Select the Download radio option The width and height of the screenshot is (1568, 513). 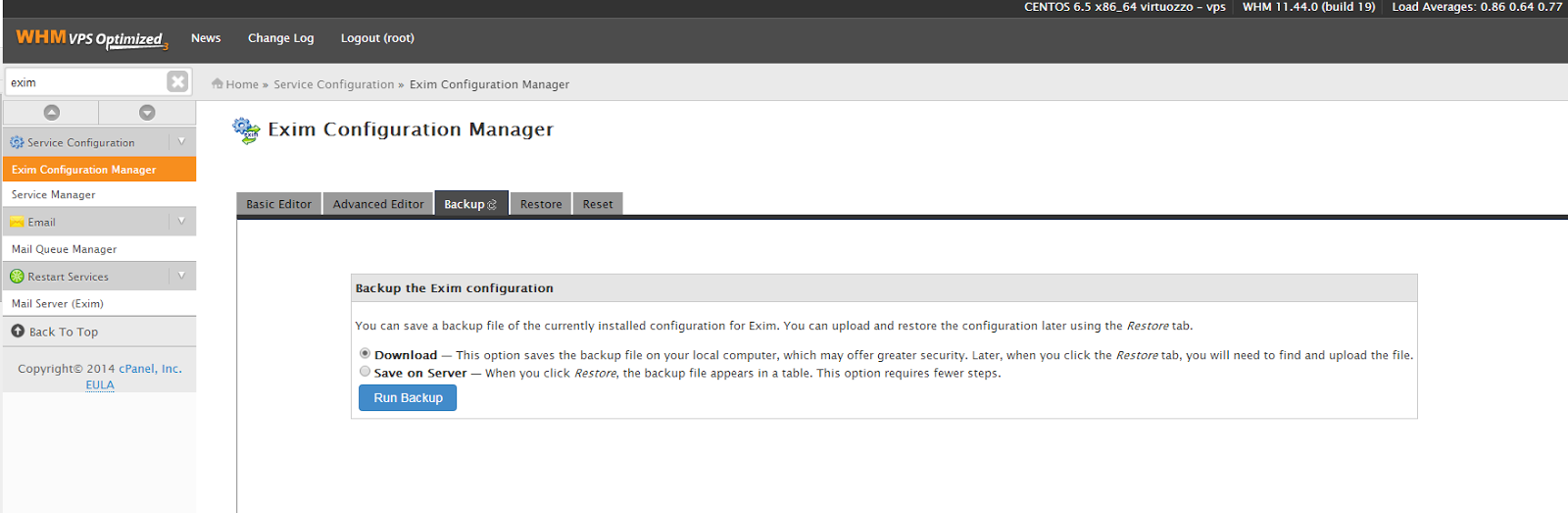coord(365,353)
